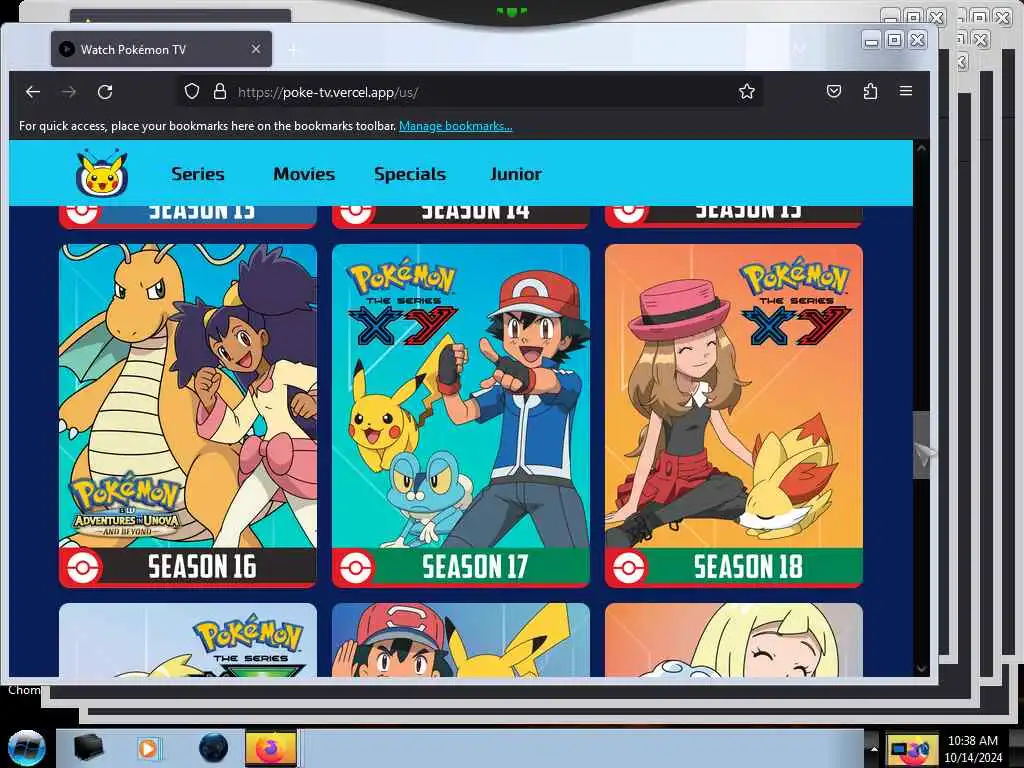The width and height of the screenshot is (1024, 768).
Task: Reload the page with refresh icon
Action: tap(105, 92)
